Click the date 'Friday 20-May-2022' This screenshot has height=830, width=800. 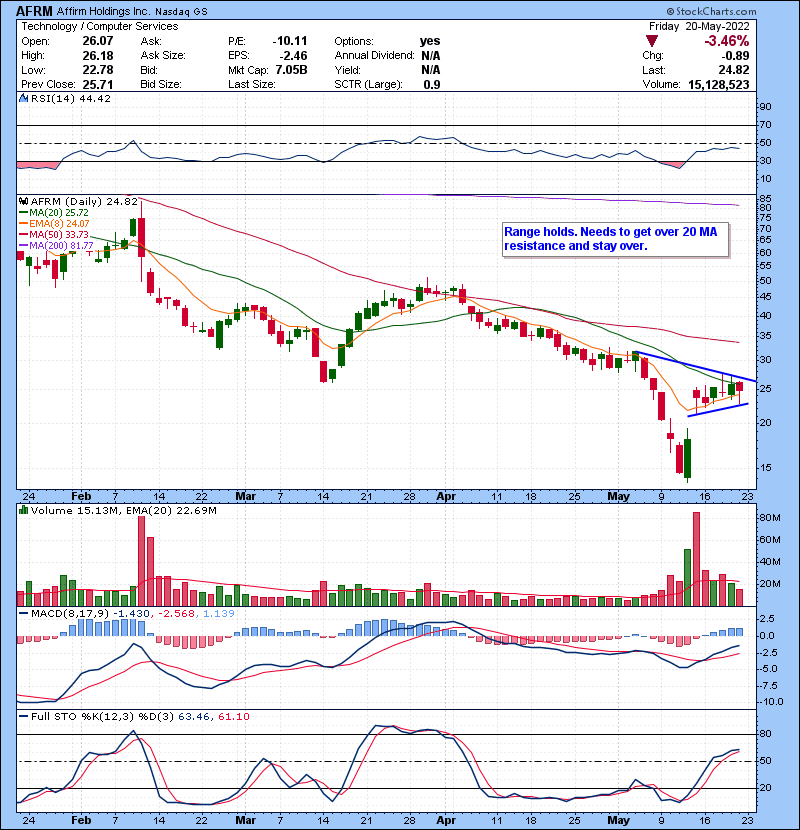tap(699, 26)
